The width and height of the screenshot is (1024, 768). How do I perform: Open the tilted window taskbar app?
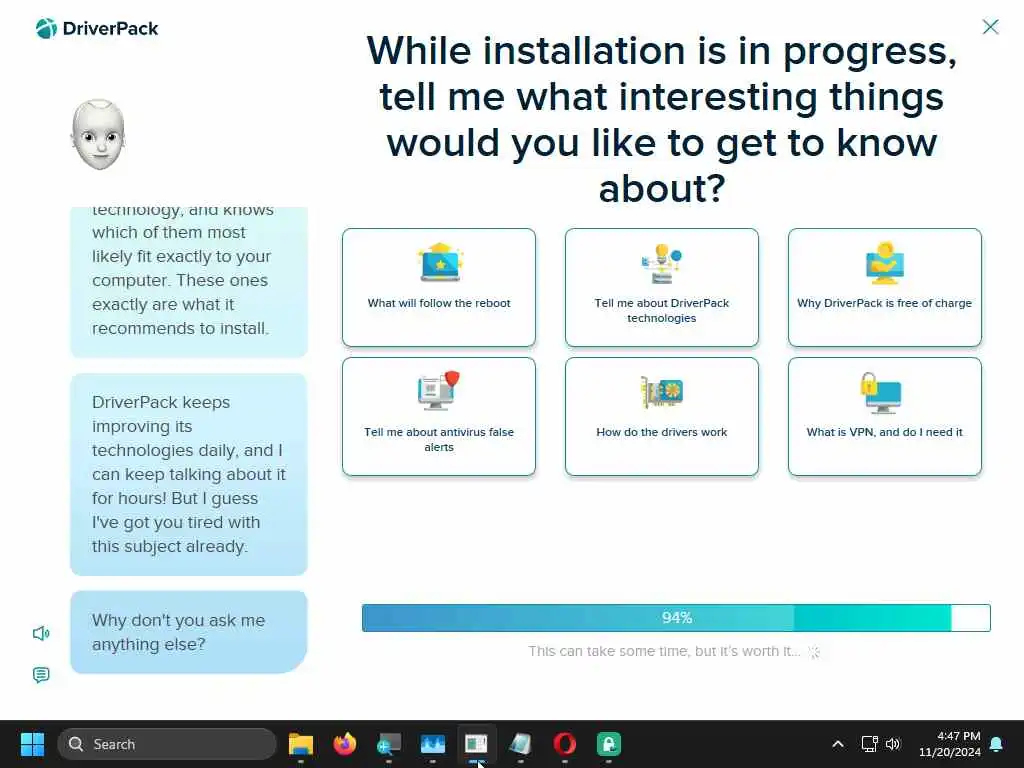pyautogui.click(x=520, y=744)
